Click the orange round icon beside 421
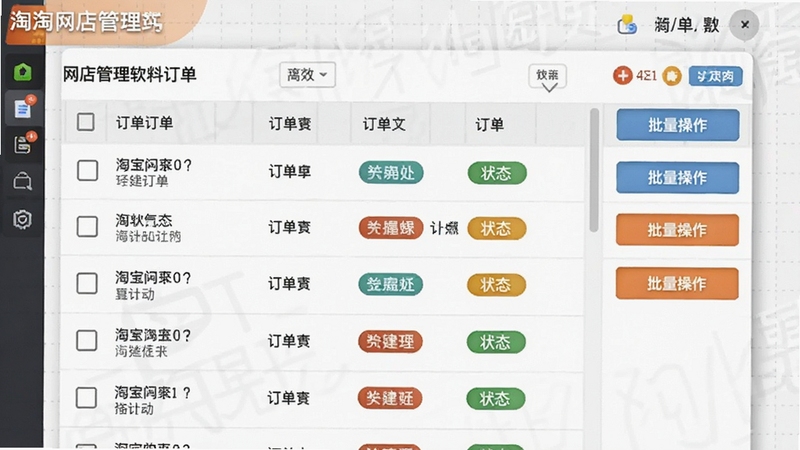Screen dimensions: 800x450 pyautogui.click(x=672, y=77)
